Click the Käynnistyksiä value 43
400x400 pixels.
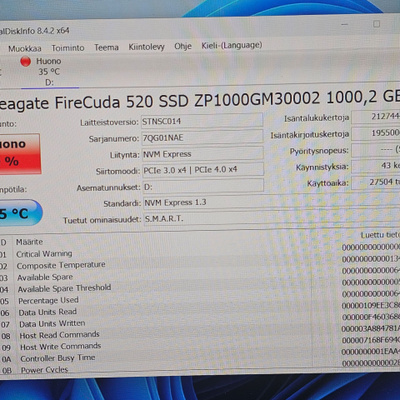click(x=376, y=166)
